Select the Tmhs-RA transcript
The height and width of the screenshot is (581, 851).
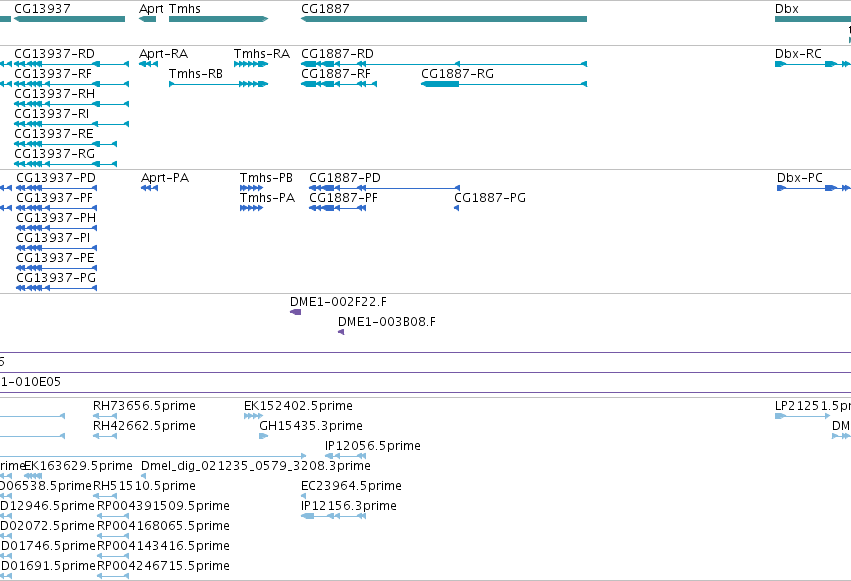click(x=262, y=54)
